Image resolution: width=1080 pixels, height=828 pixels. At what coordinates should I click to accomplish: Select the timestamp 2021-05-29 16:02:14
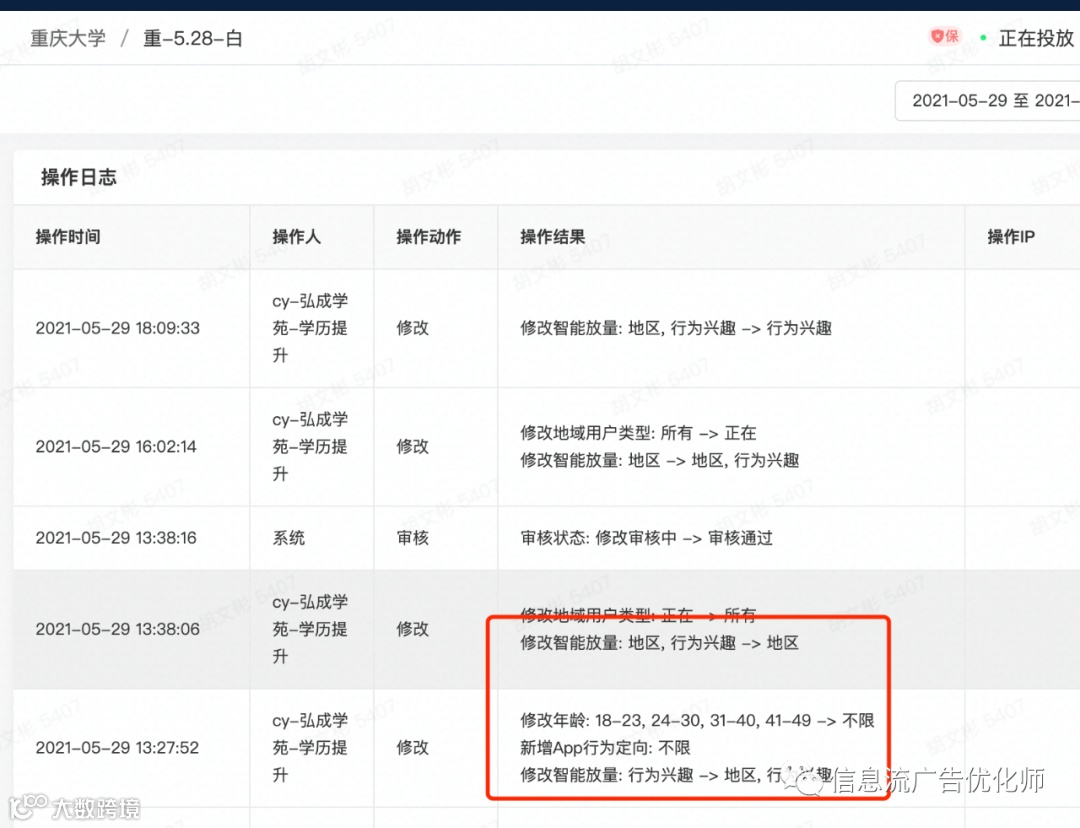(116, 446)
